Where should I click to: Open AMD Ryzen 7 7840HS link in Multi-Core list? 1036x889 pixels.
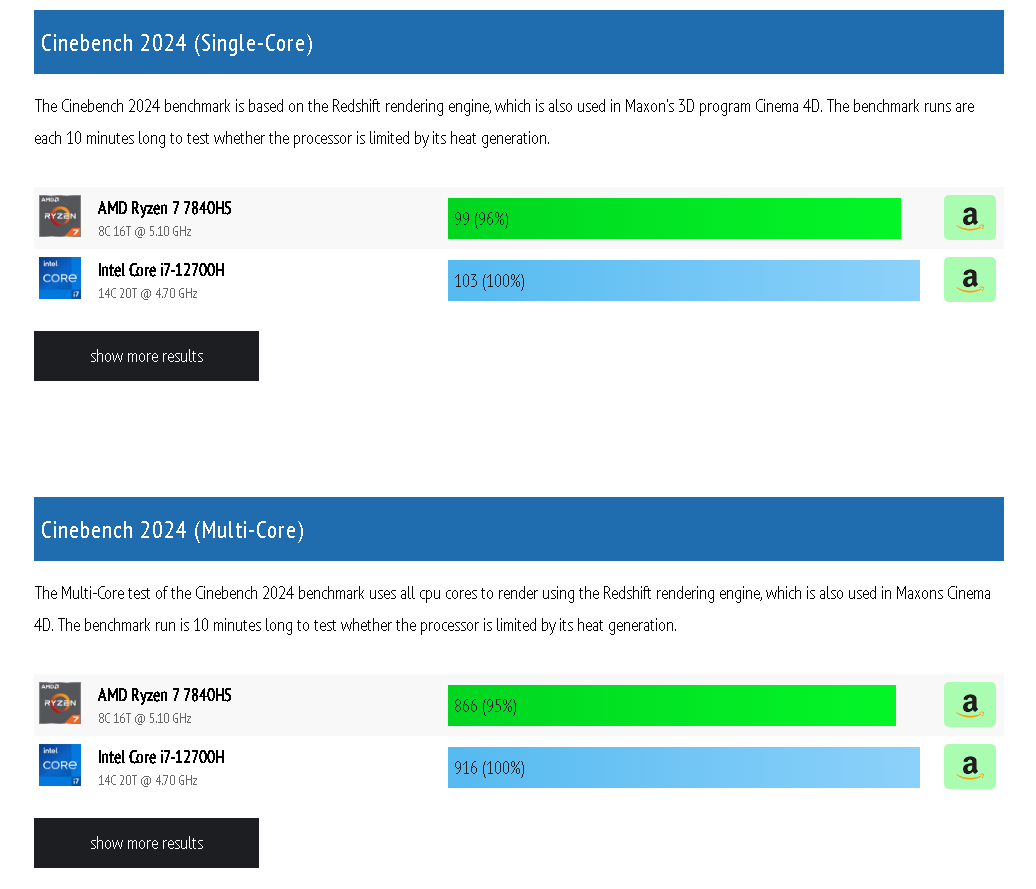(165, 695)
